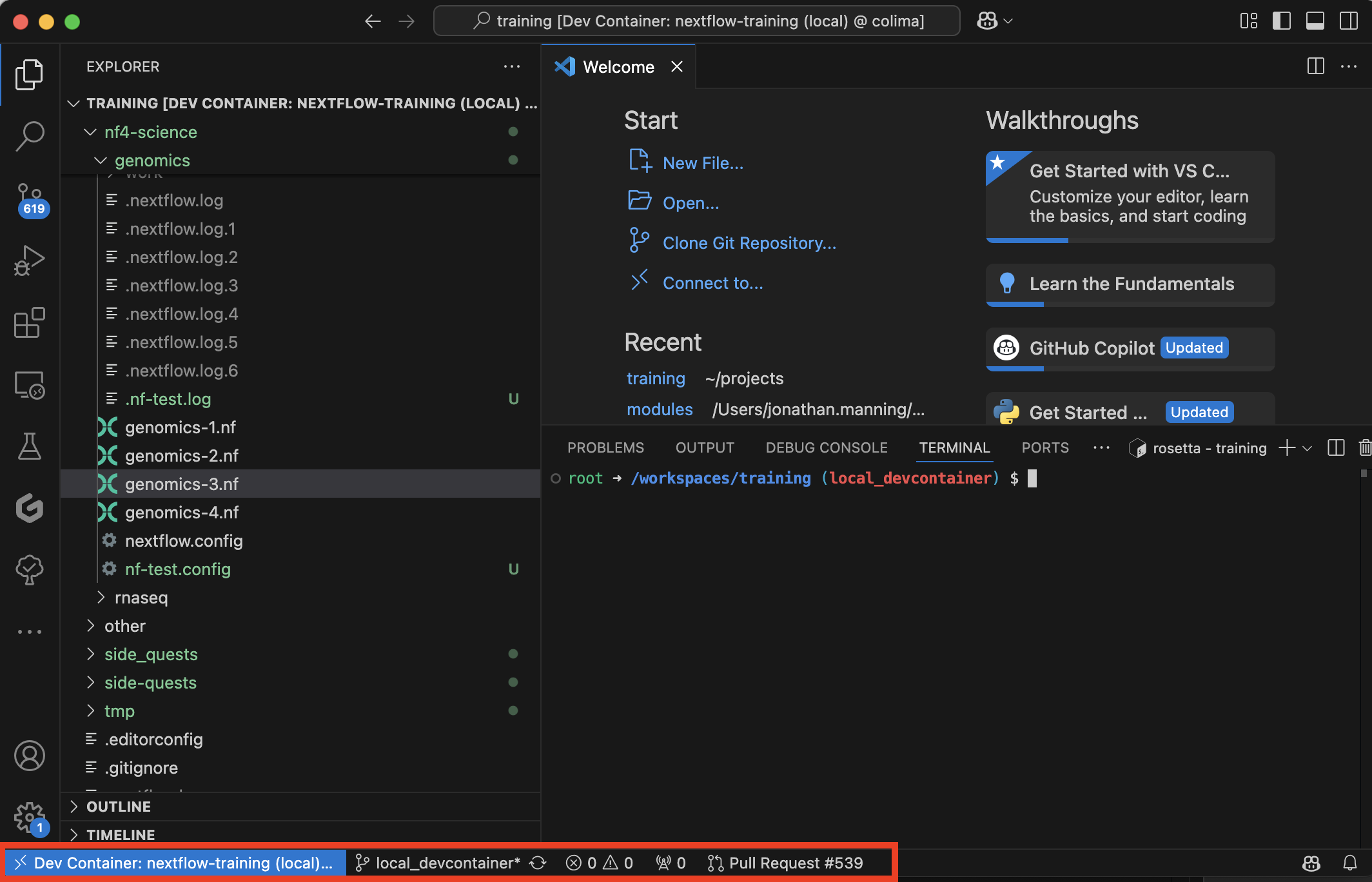The image size is (1372, 882).
Task: Open genomics-1.nf file
Action: [x=300, y=427]
